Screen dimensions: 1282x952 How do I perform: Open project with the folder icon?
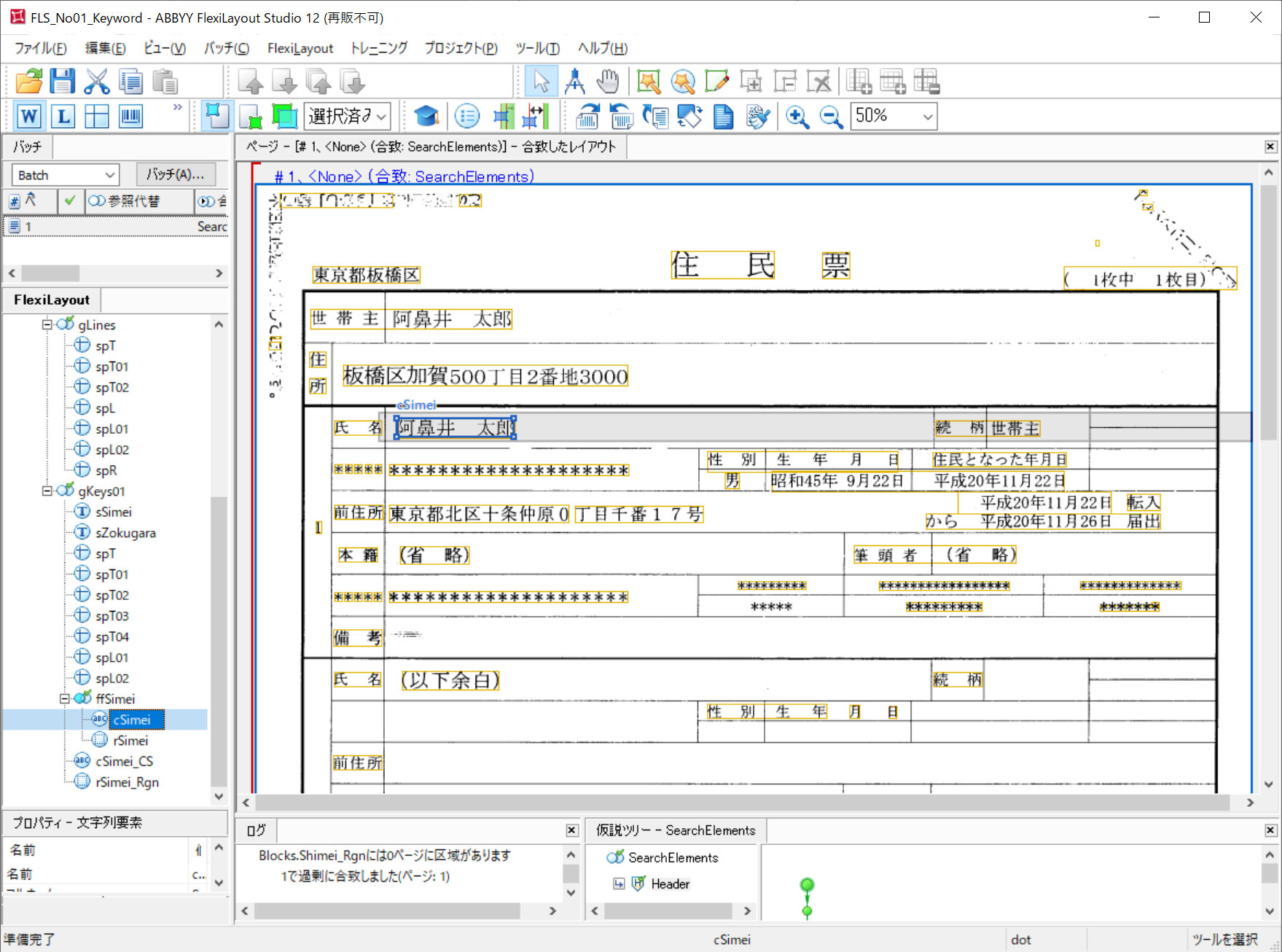pos(29,82)
